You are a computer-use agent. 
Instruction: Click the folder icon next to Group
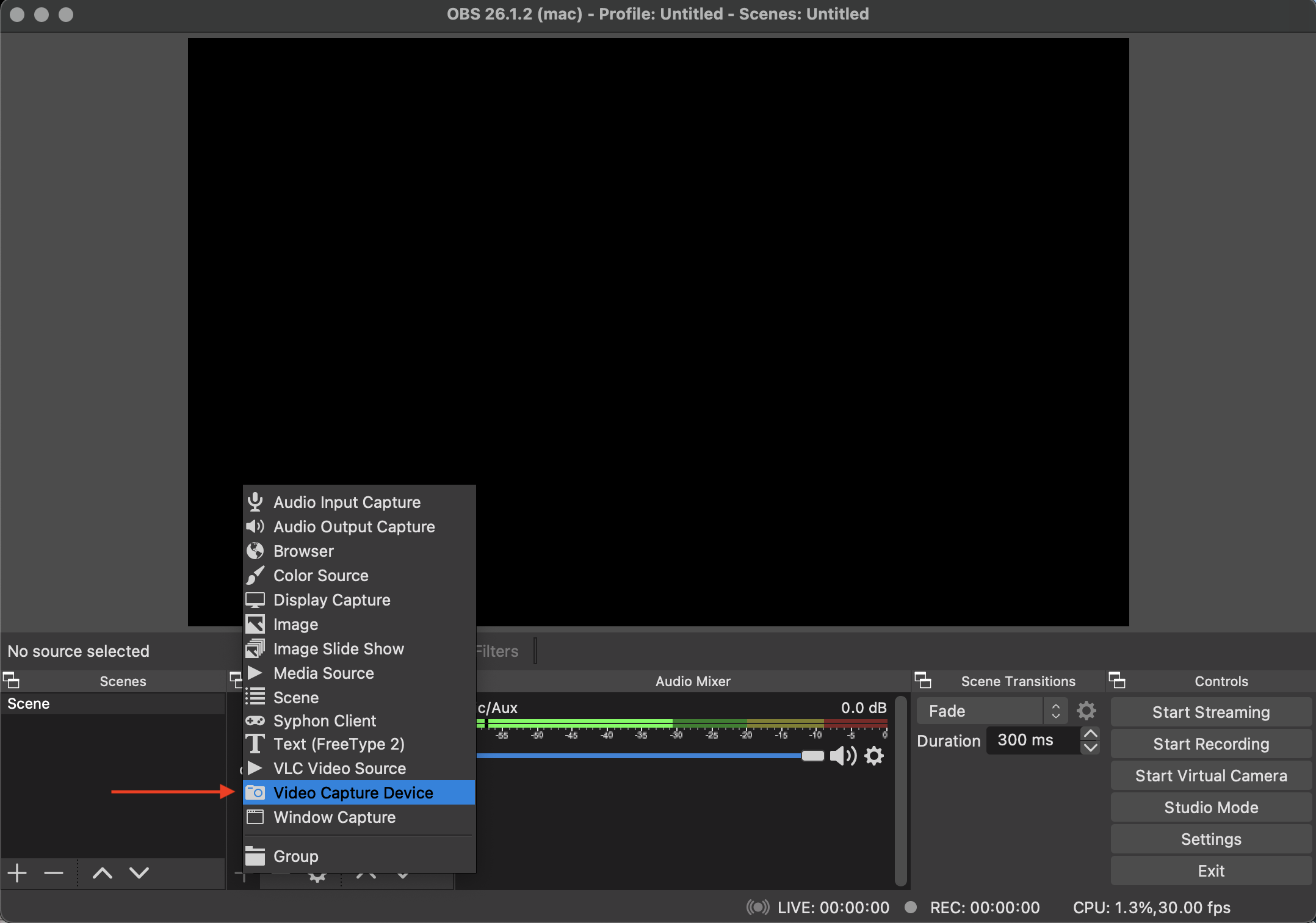(x=255, y=856)
